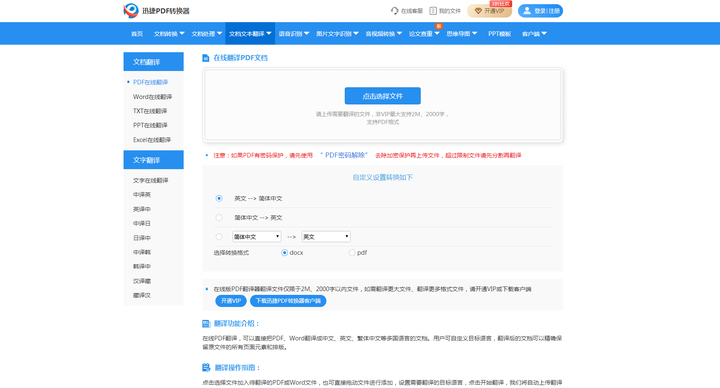Click the top 开通VIP button
This screenshot has width=720, height=388.
click(x=489, y=11)
